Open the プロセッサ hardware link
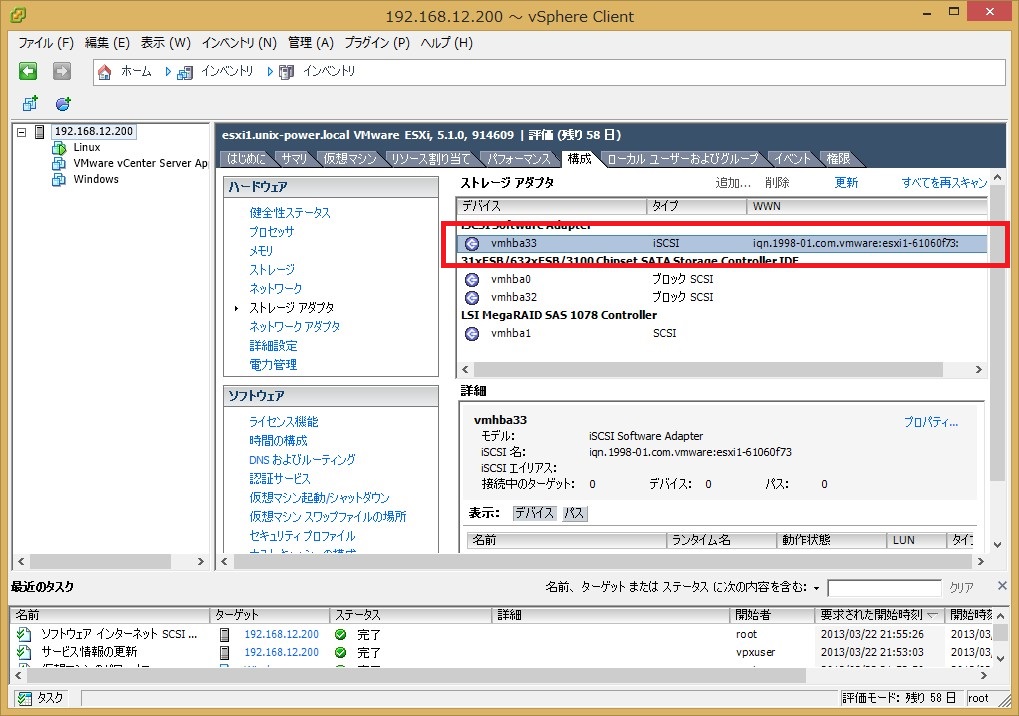1019x716 pixels. point(272,232)
